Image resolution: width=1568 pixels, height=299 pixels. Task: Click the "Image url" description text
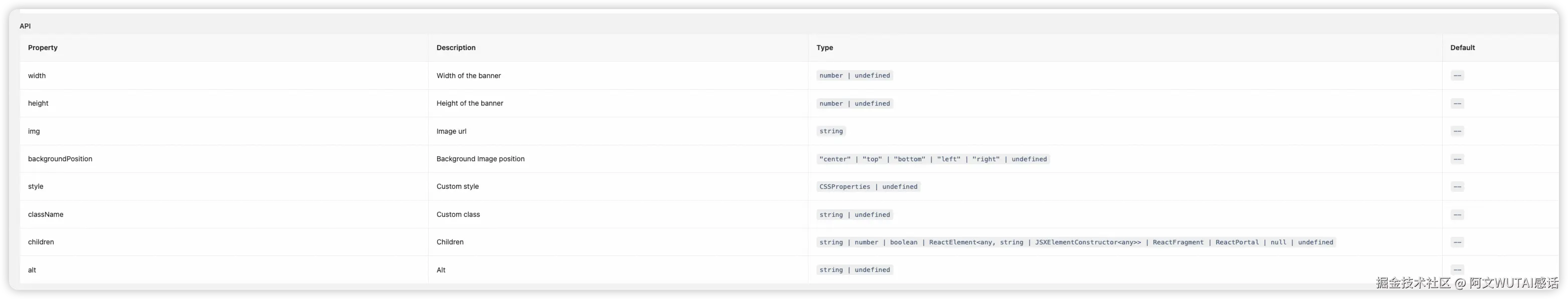(451, 131)
